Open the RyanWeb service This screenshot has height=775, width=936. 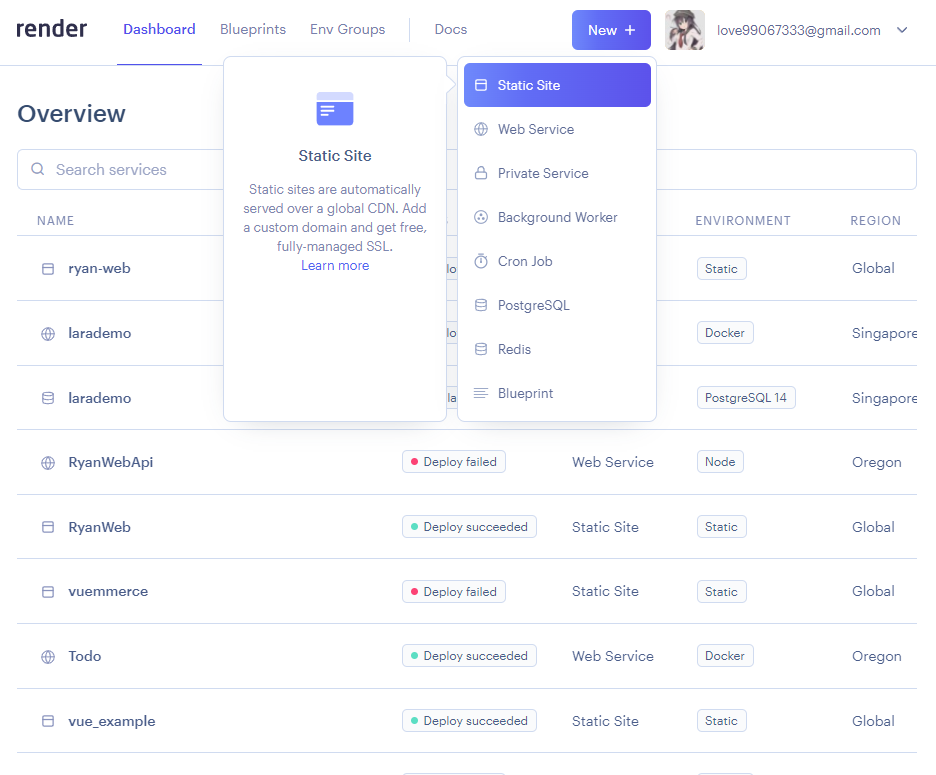[99, 527]
